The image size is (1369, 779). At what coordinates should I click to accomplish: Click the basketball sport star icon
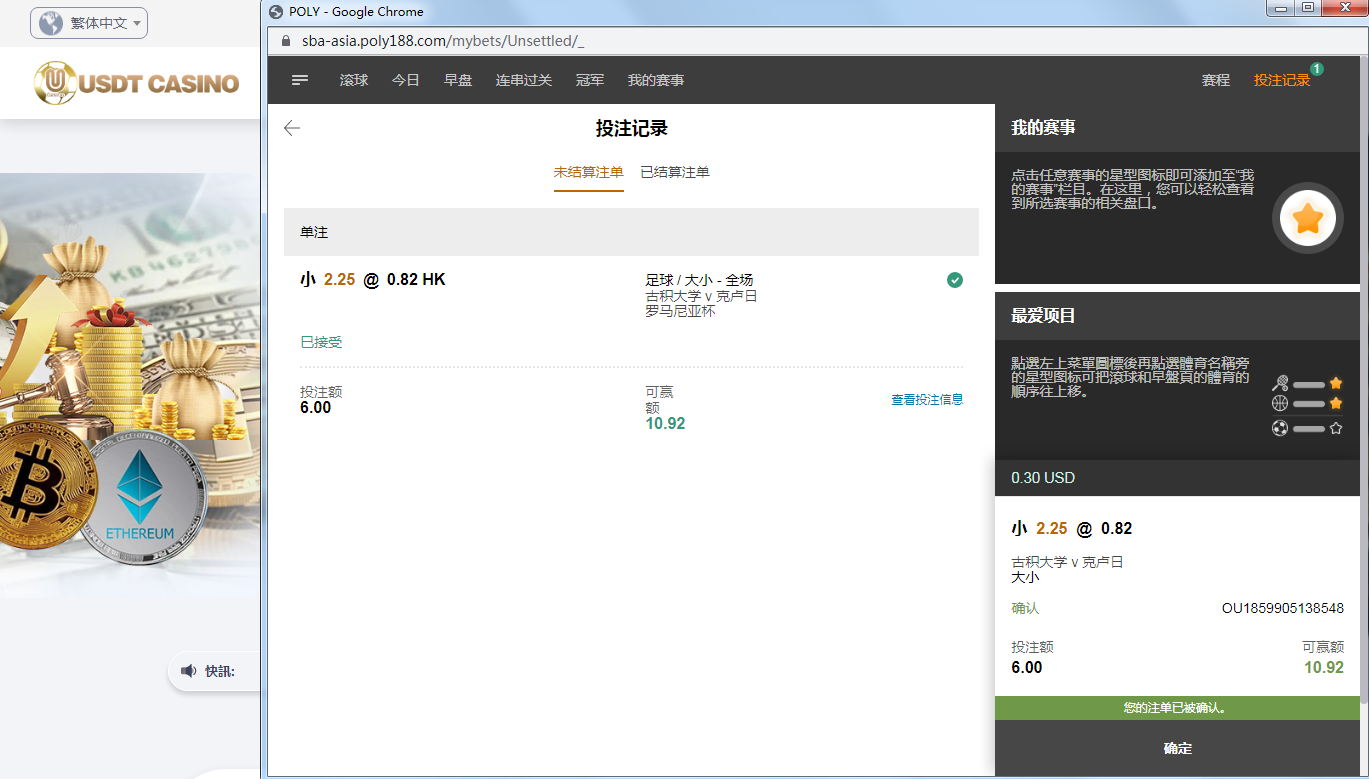1335,404
